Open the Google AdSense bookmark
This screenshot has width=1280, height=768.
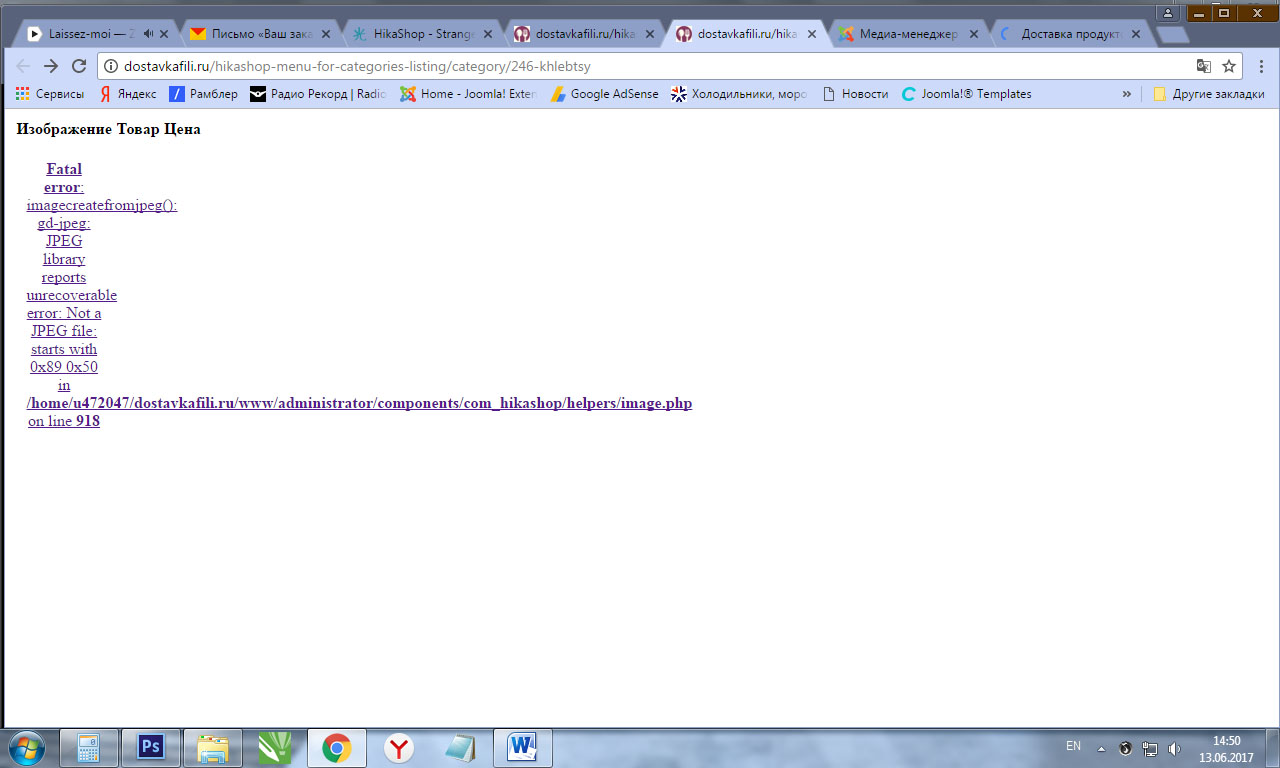click(604, 94)
